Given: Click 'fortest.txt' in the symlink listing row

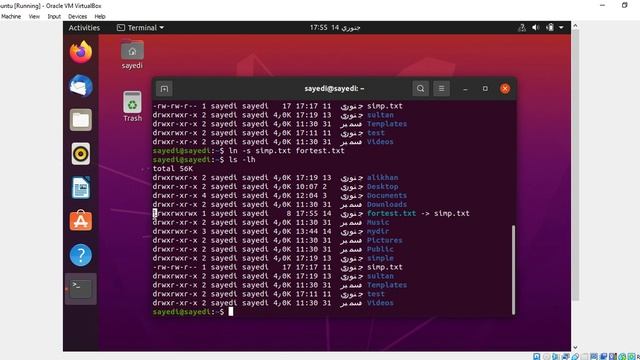Looking at the screenshot, I should (391, 213).
